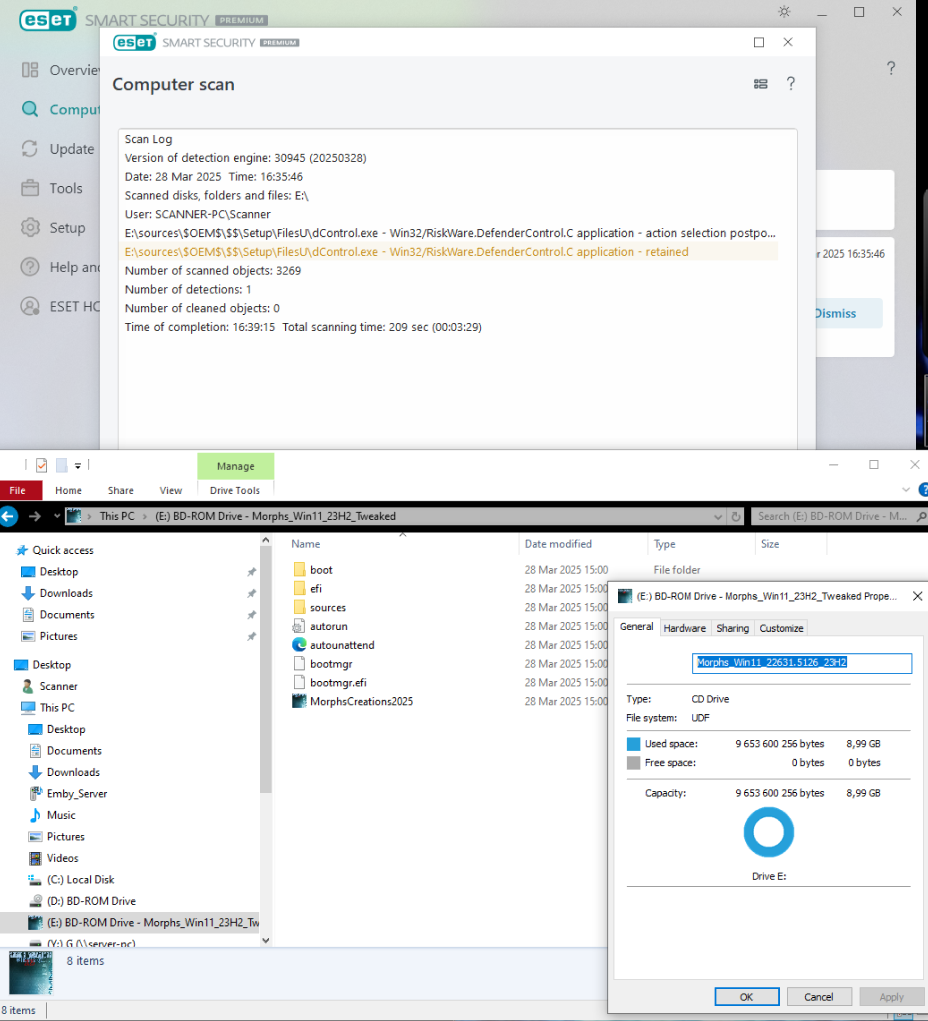Click the navigation pane scroll down arrow
The image size is (928, 1021).
tap(266, 940)
